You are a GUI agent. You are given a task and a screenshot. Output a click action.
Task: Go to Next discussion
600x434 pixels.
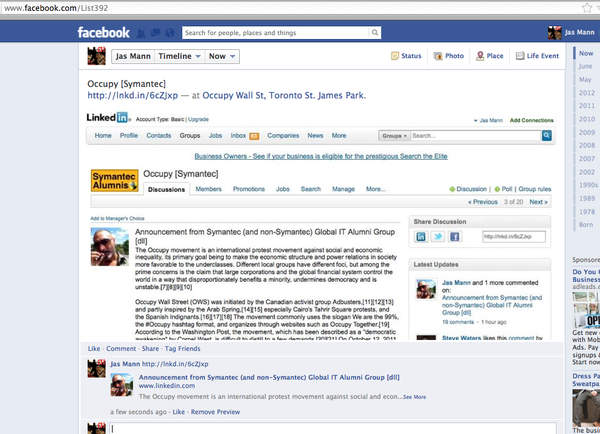[538, 202]
